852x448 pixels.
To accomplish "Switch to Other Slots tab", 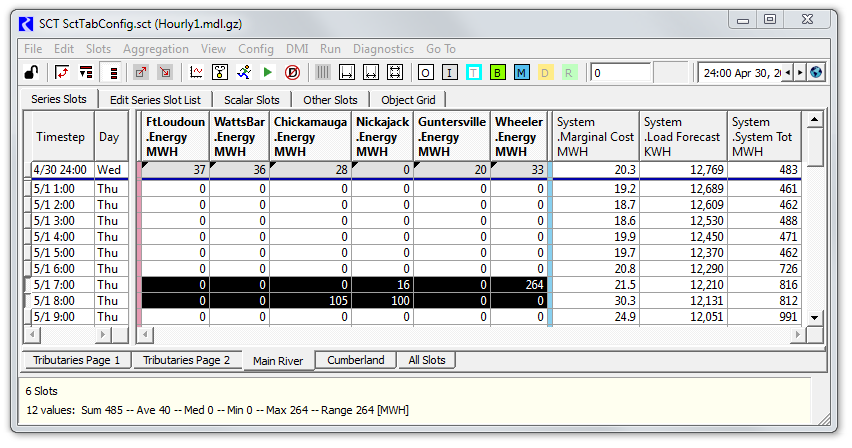I will pyautogui.click(x=330, y=100).
